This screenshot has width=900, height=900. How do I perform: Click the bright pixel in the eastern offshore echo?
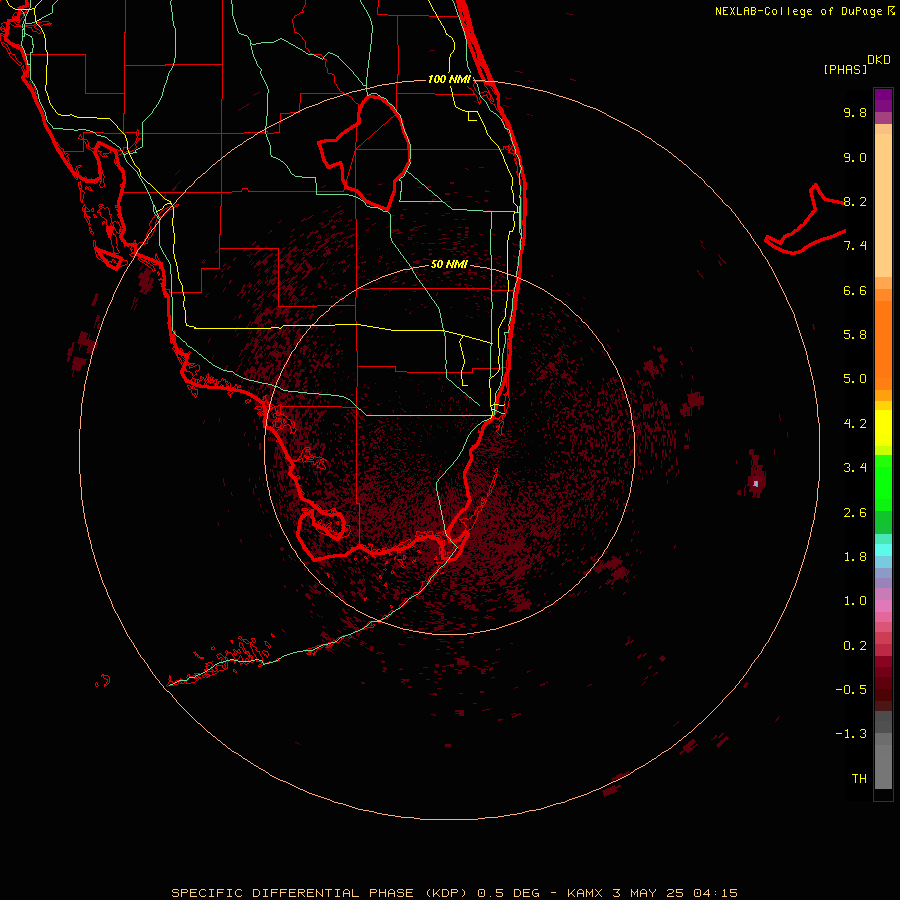click(x=756, y=484)
